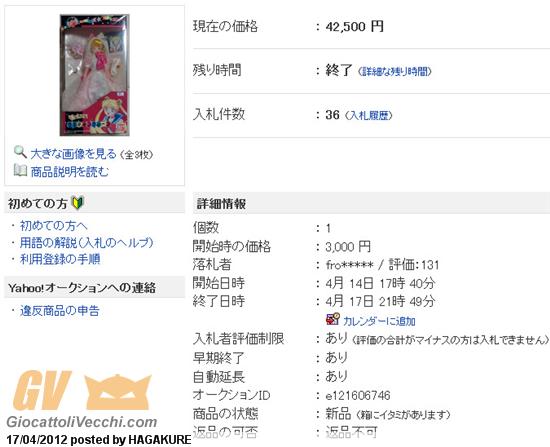550x447 pixels.
Task: Click the green beginner leaf icon
Action: tap(78, 203)
